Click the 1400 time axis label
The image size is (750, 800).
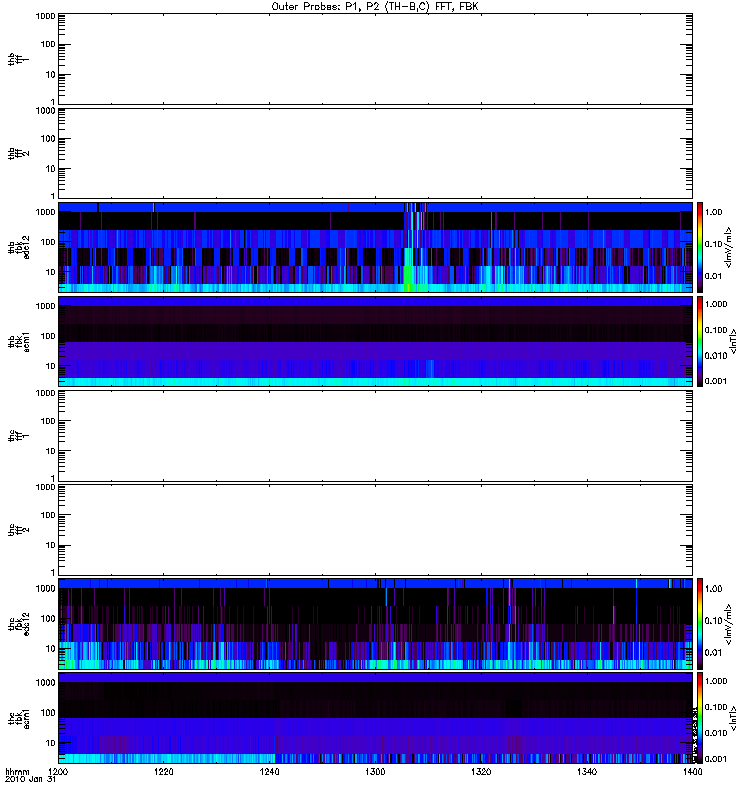click(692, 771)
